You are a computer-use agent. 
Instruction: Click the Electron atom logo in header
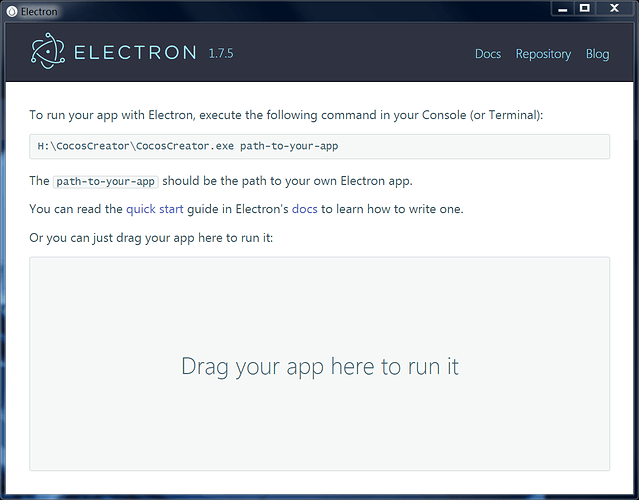click(x=48, y=51)
